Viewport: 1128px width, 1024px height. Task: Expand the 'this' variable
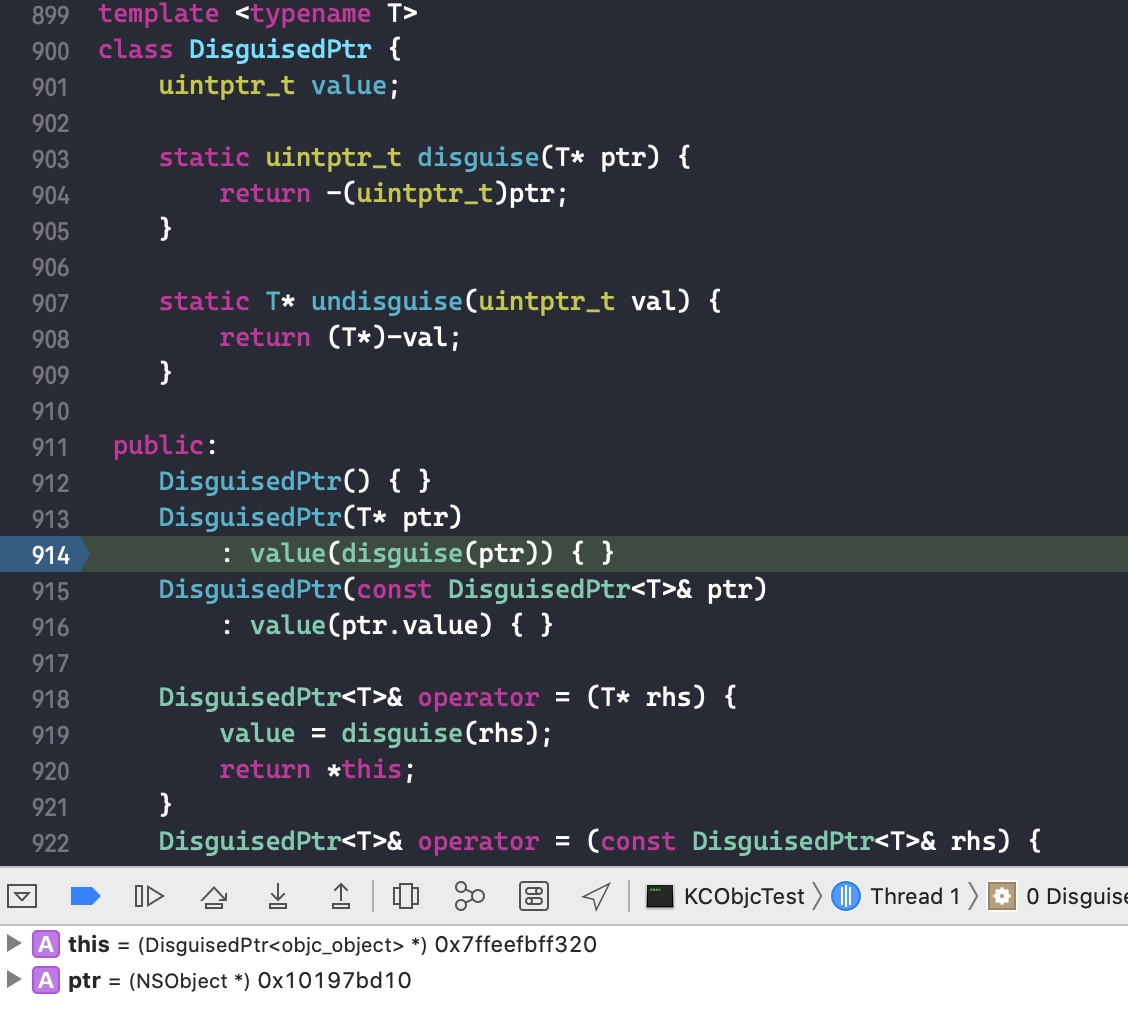[x=13, y=943]
